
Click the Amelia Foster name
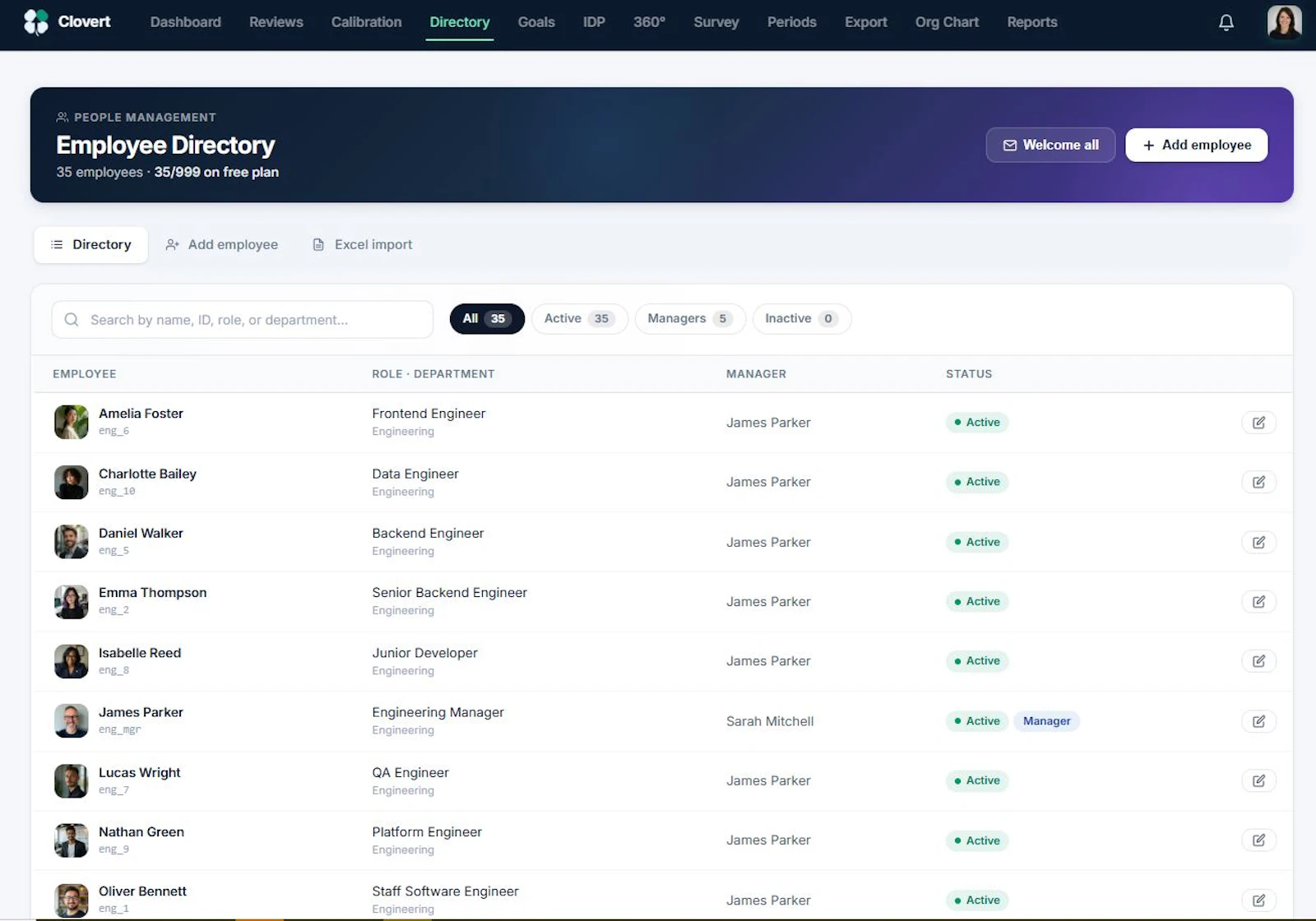click(141, 414)
